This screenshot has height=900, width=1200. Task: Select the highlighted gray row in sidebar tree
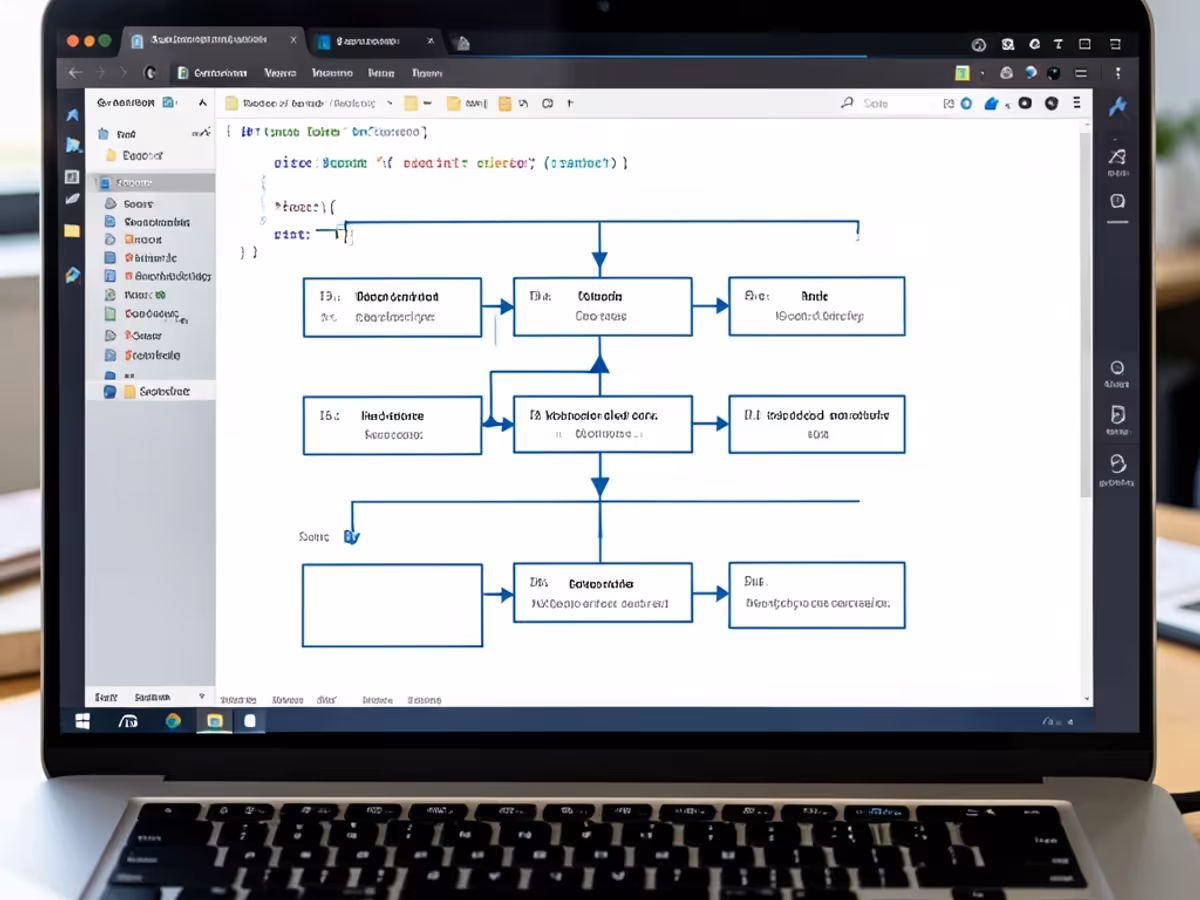(152, 182)
